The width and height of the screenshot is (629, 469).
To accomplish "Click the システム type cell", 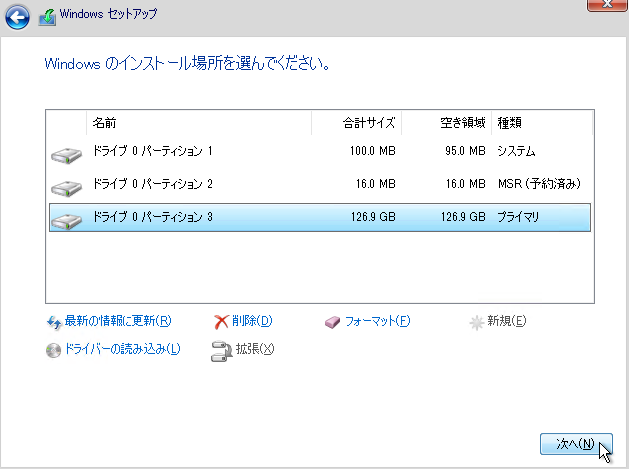I will point(516,151).
